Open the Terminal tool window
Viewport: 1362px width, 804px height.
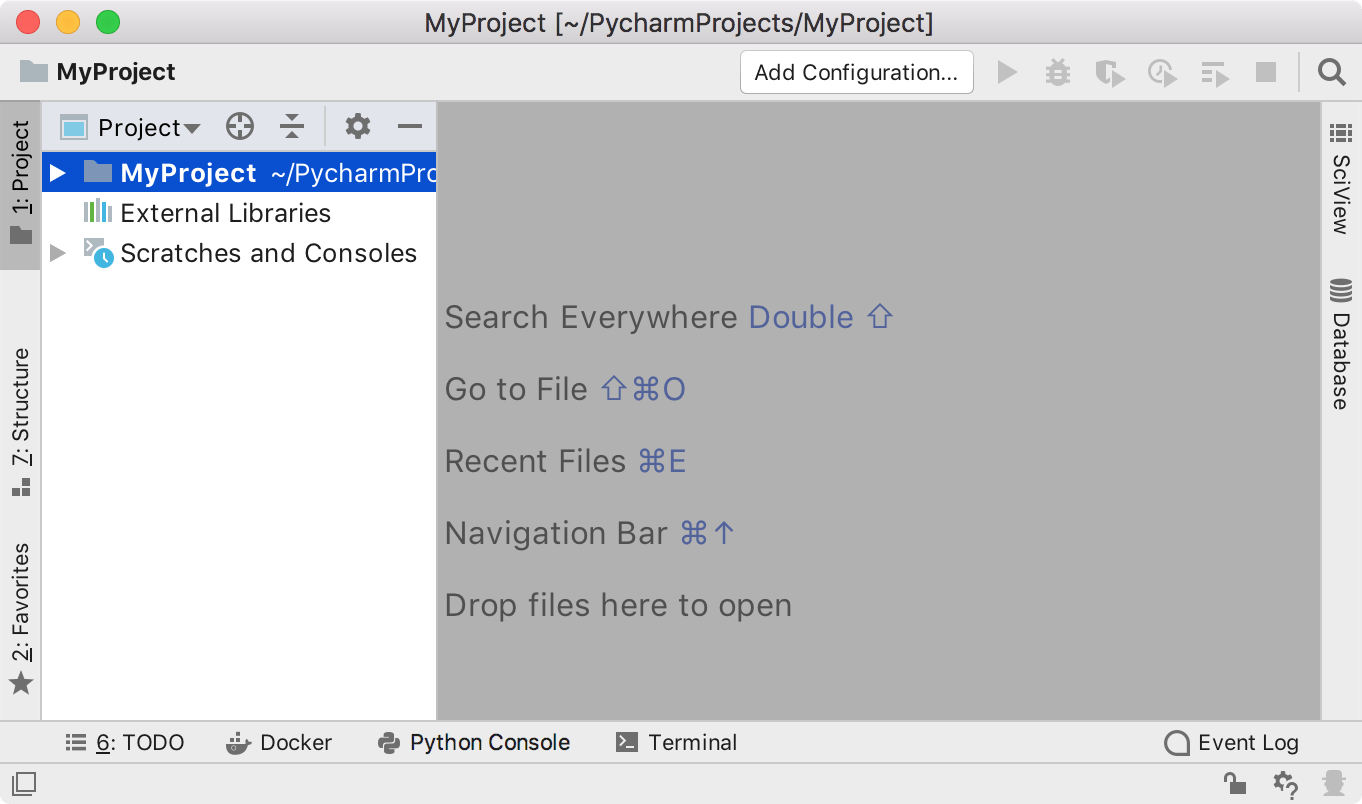[x=676, y=743]
